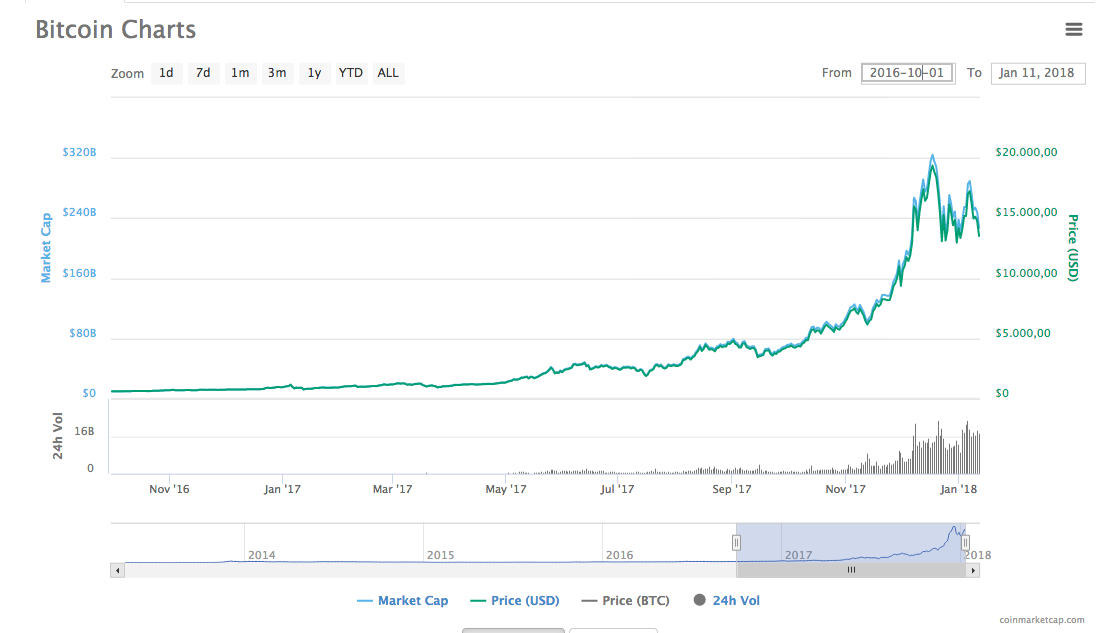
Task: Open the chart context hamburger menu
Action: coord(1073,29)
